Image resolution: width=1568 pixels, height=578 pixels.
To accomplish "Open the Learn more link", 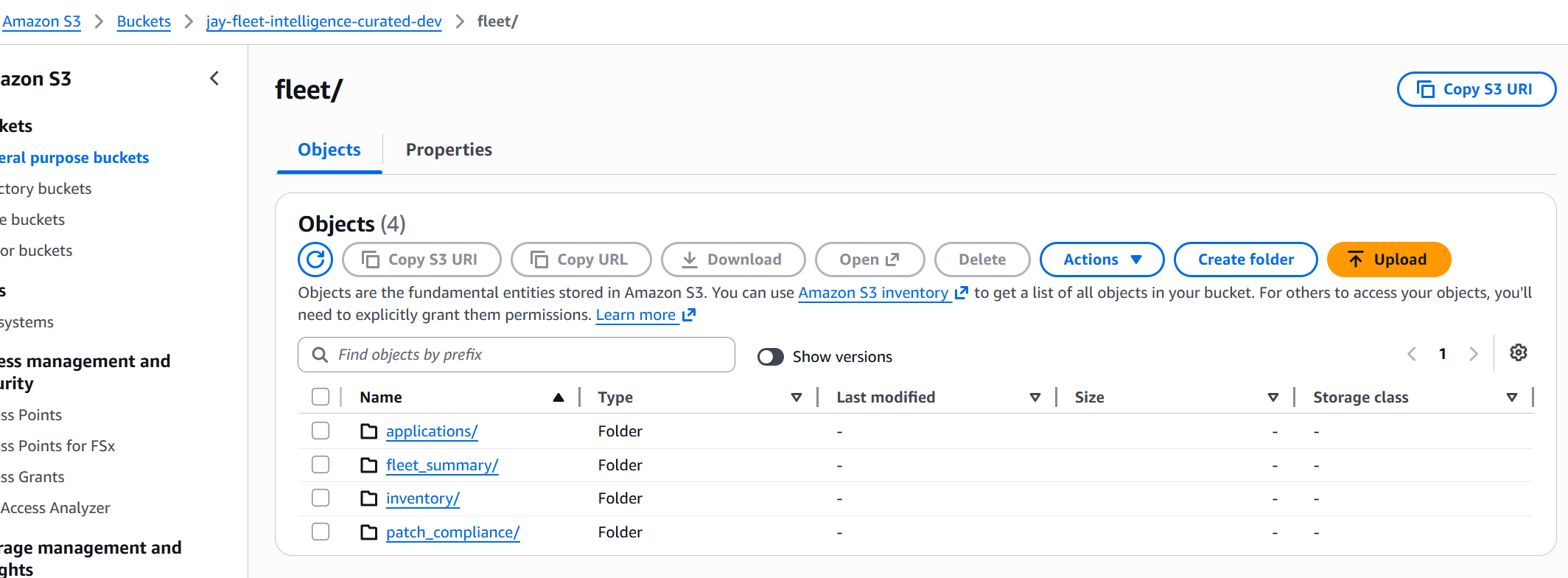I will tap(636, 315).
